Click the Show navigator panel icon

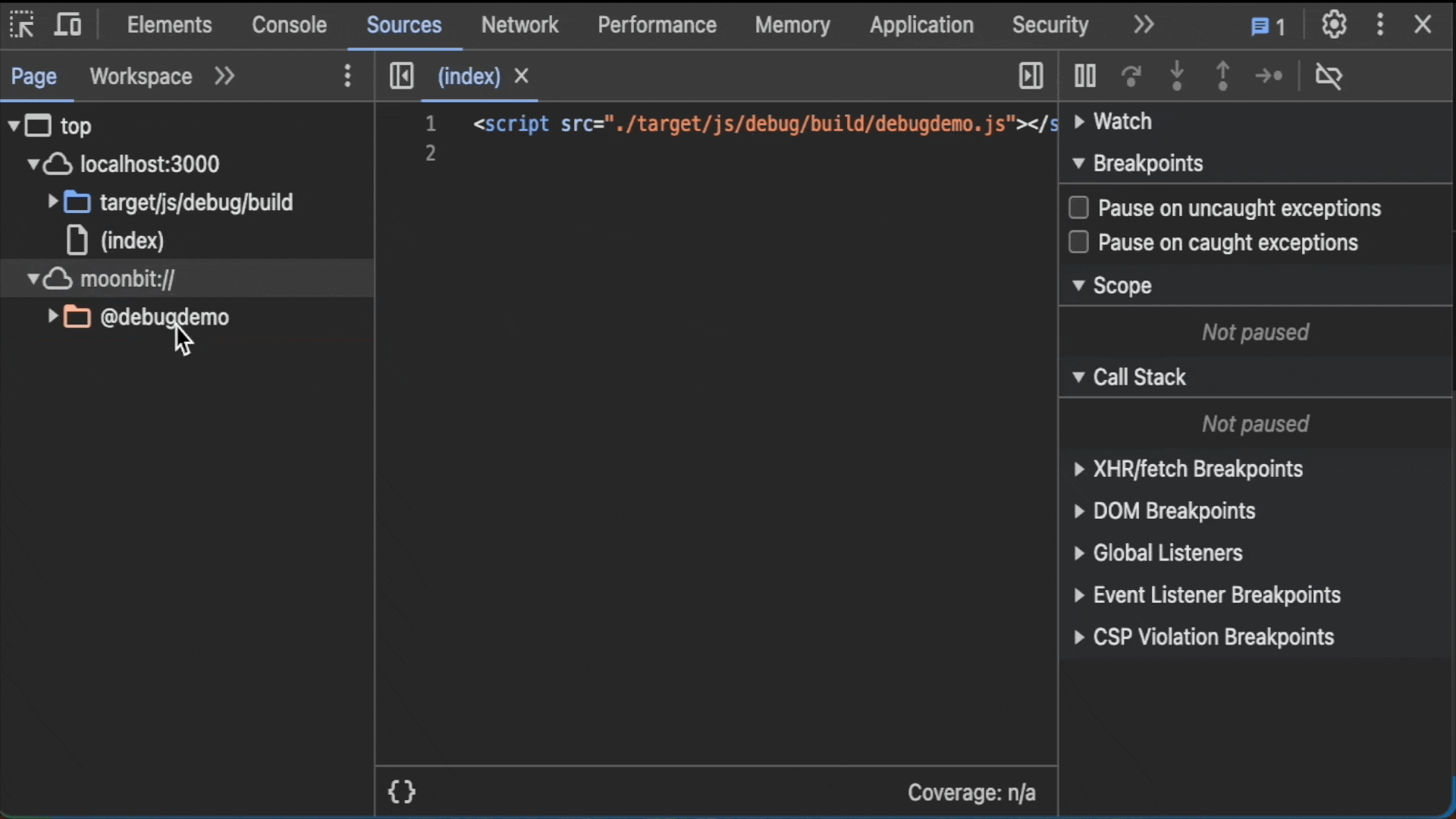[x=402, y=76]
